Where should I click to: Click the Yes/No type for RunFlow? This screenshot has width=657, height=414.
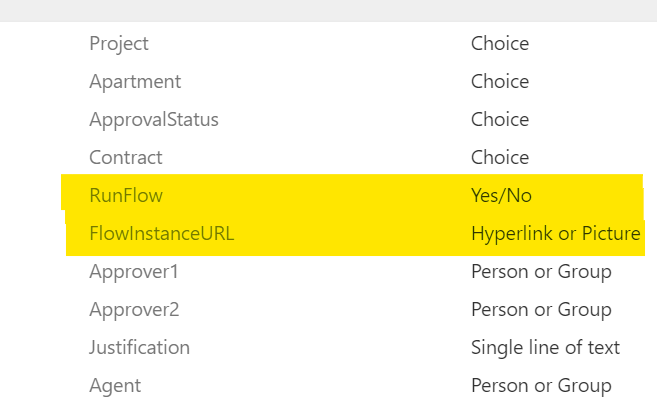click(x=501, y=195)
